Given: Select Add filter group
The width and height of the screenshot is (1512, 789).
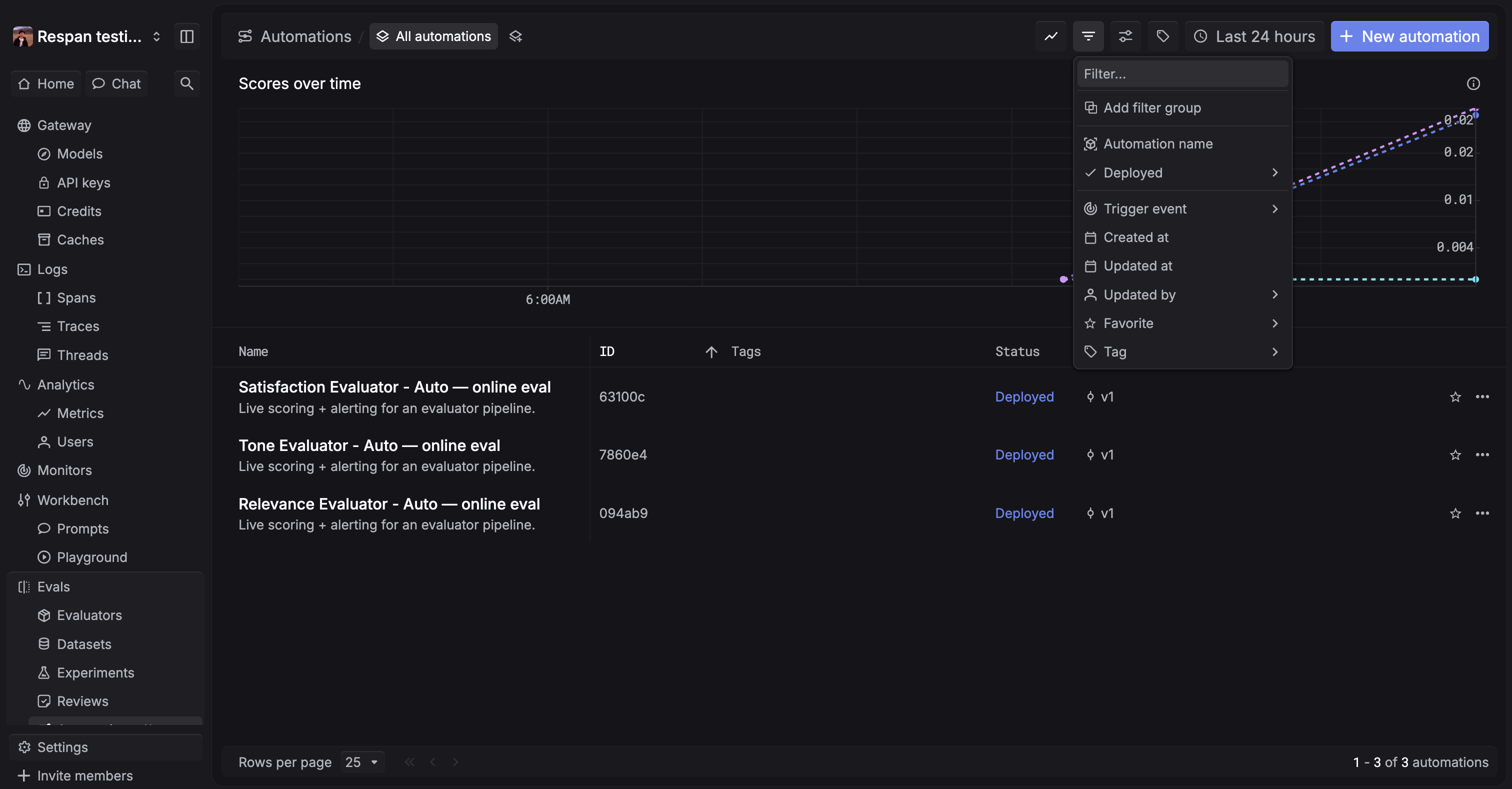Looking at the screenshot, I should (1182, 108).
